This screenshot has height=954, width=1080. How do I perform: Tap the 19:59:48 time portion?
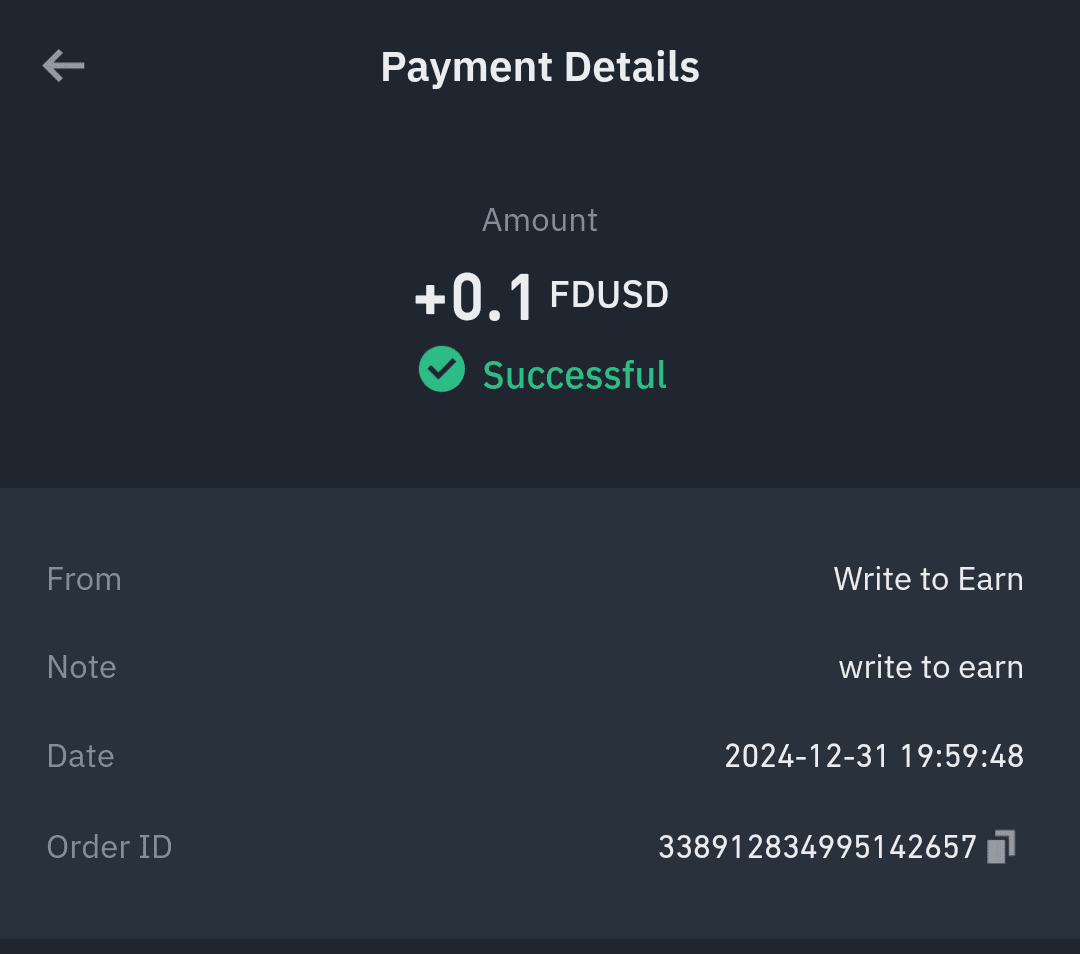(x=962, y=756)
